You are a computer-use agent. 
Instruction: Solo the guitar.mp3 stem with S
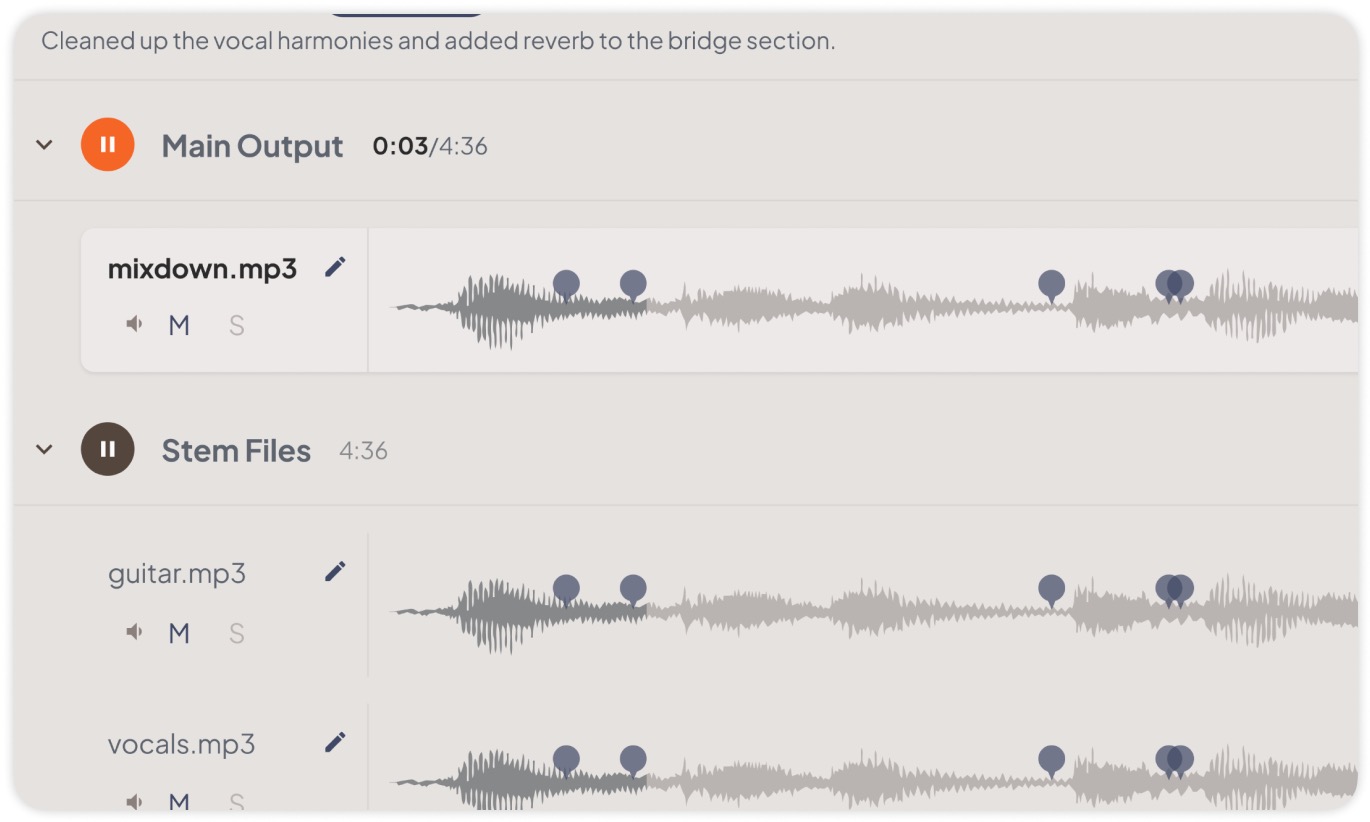tap(237, 633)
